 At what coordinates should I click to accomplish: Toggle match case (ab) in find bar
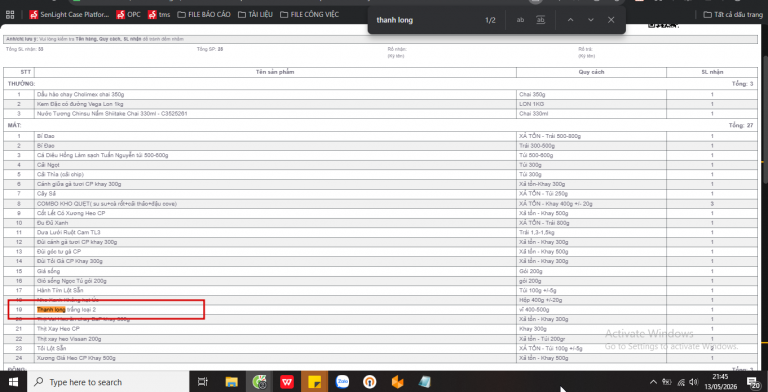[x=521, y=20]
